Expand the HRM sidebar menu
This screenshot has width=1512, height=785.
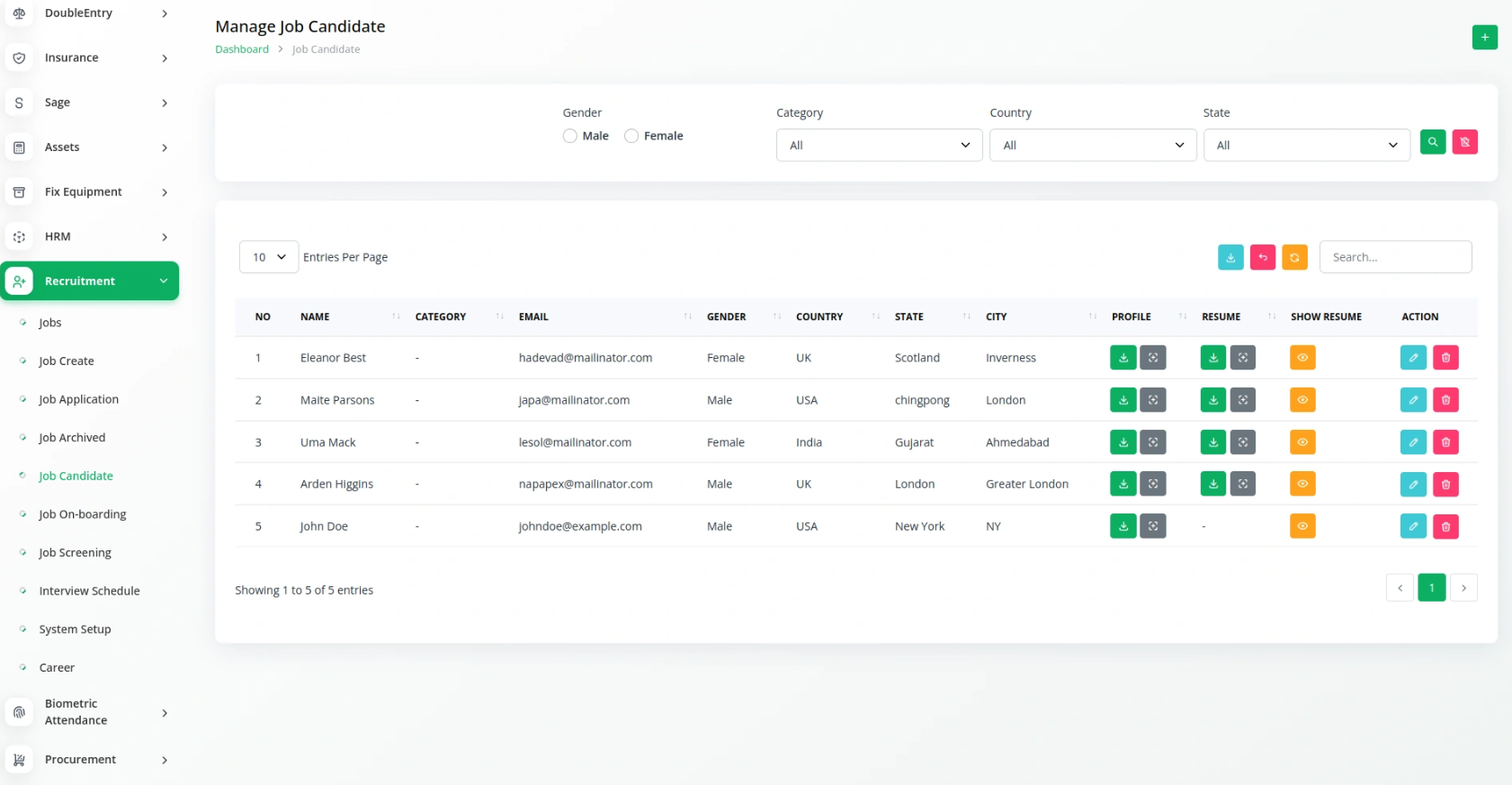pos(90,236)
